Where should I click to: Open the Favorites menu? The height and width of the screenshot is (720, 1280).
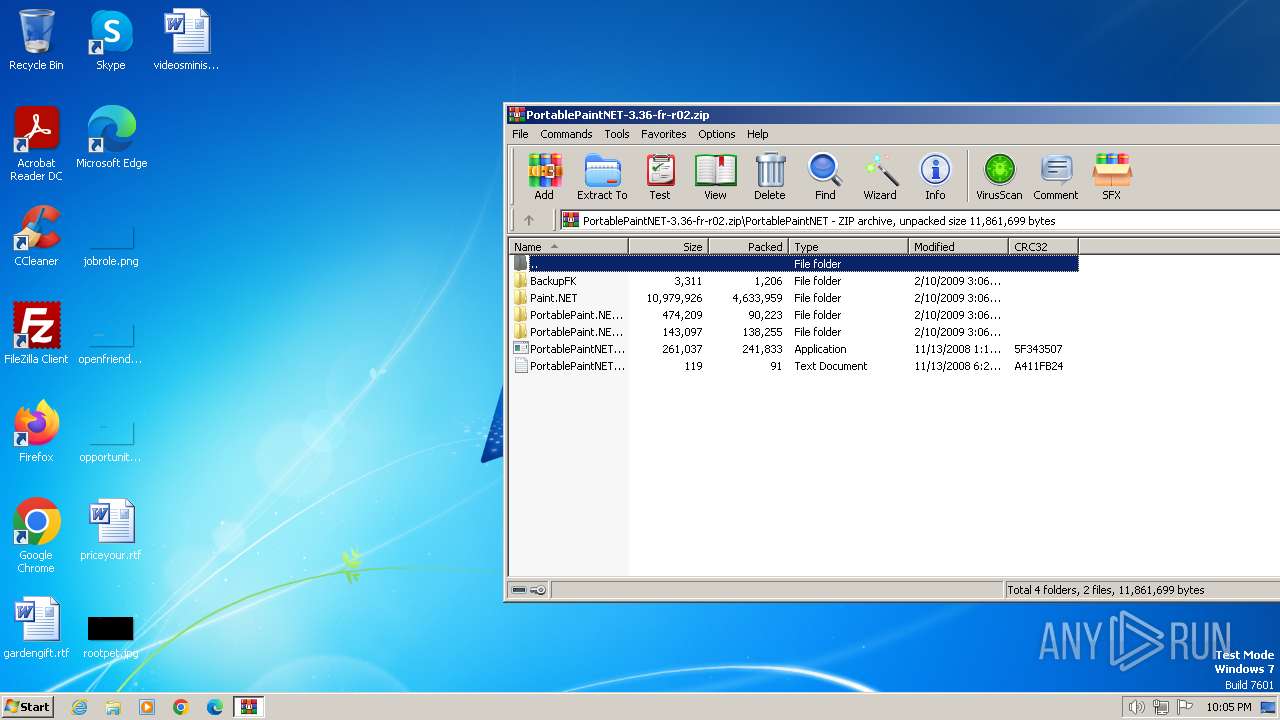(x=664, y=134)
